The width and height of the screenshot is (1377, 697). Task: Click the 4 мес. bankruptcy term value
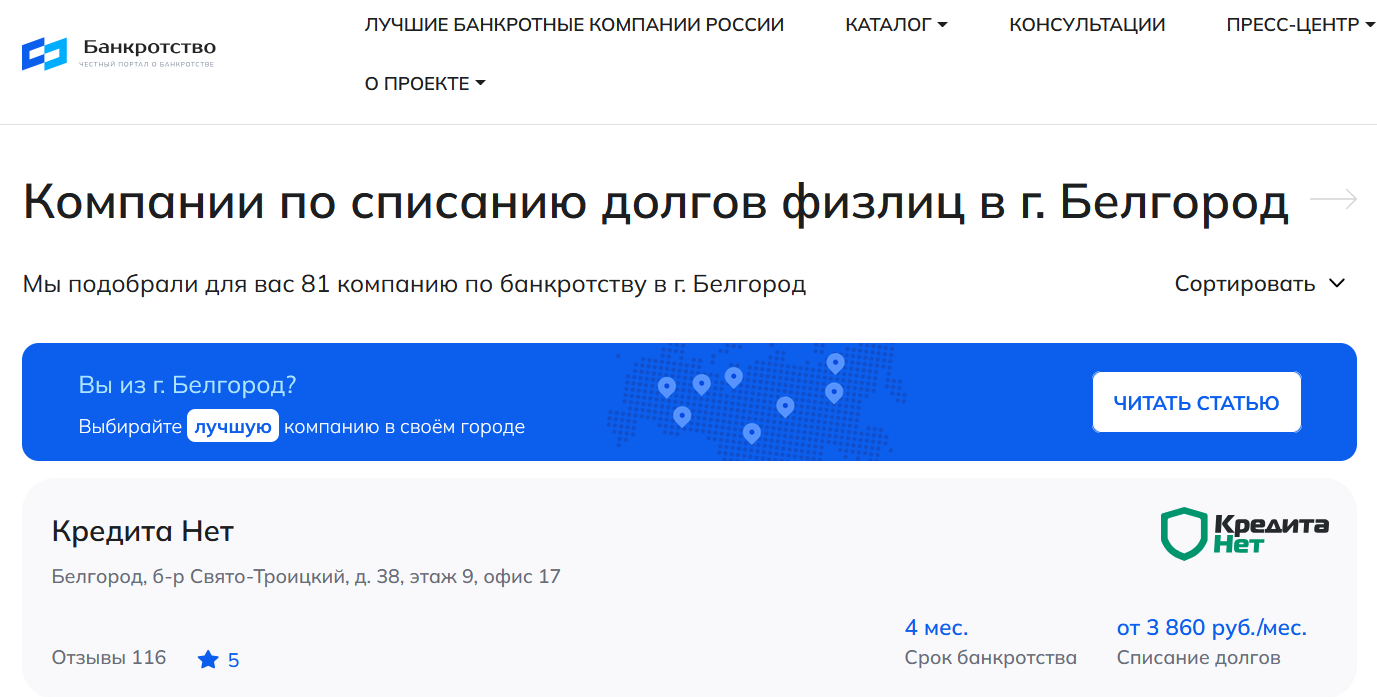937,628
